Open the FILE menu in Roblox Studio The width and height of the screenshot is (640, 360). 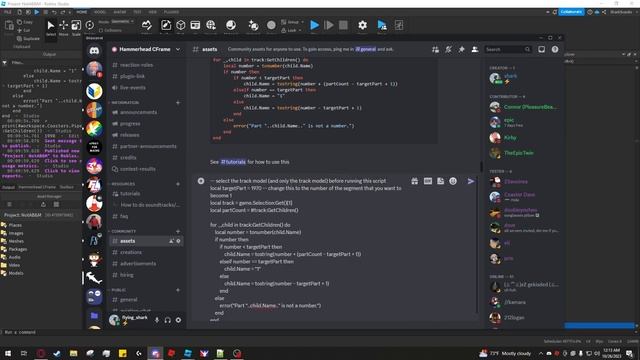(8, 12)
